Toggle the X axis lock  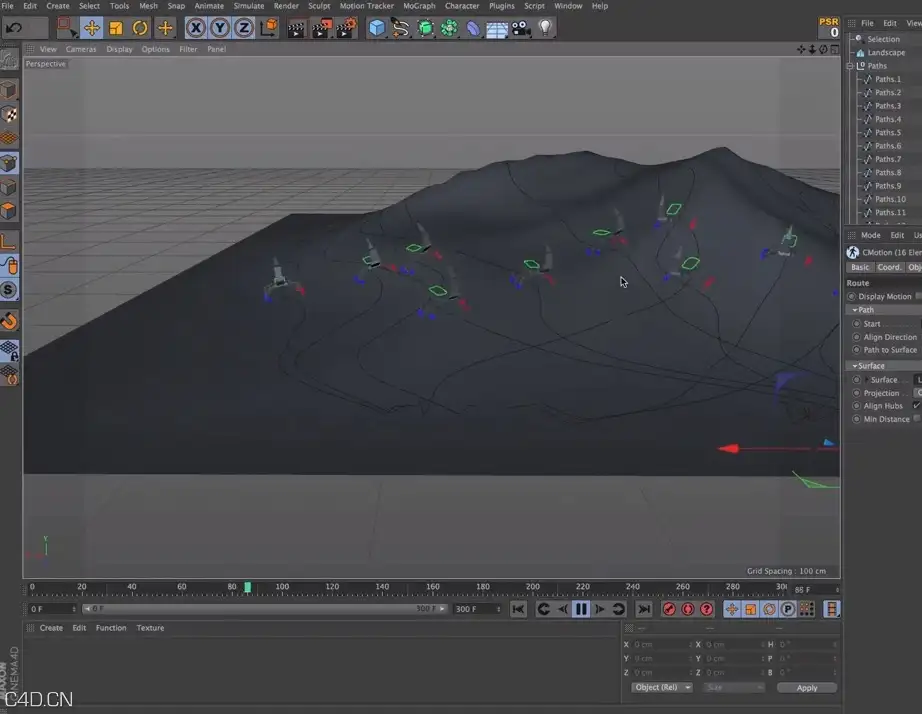click(x=195, y=28)
